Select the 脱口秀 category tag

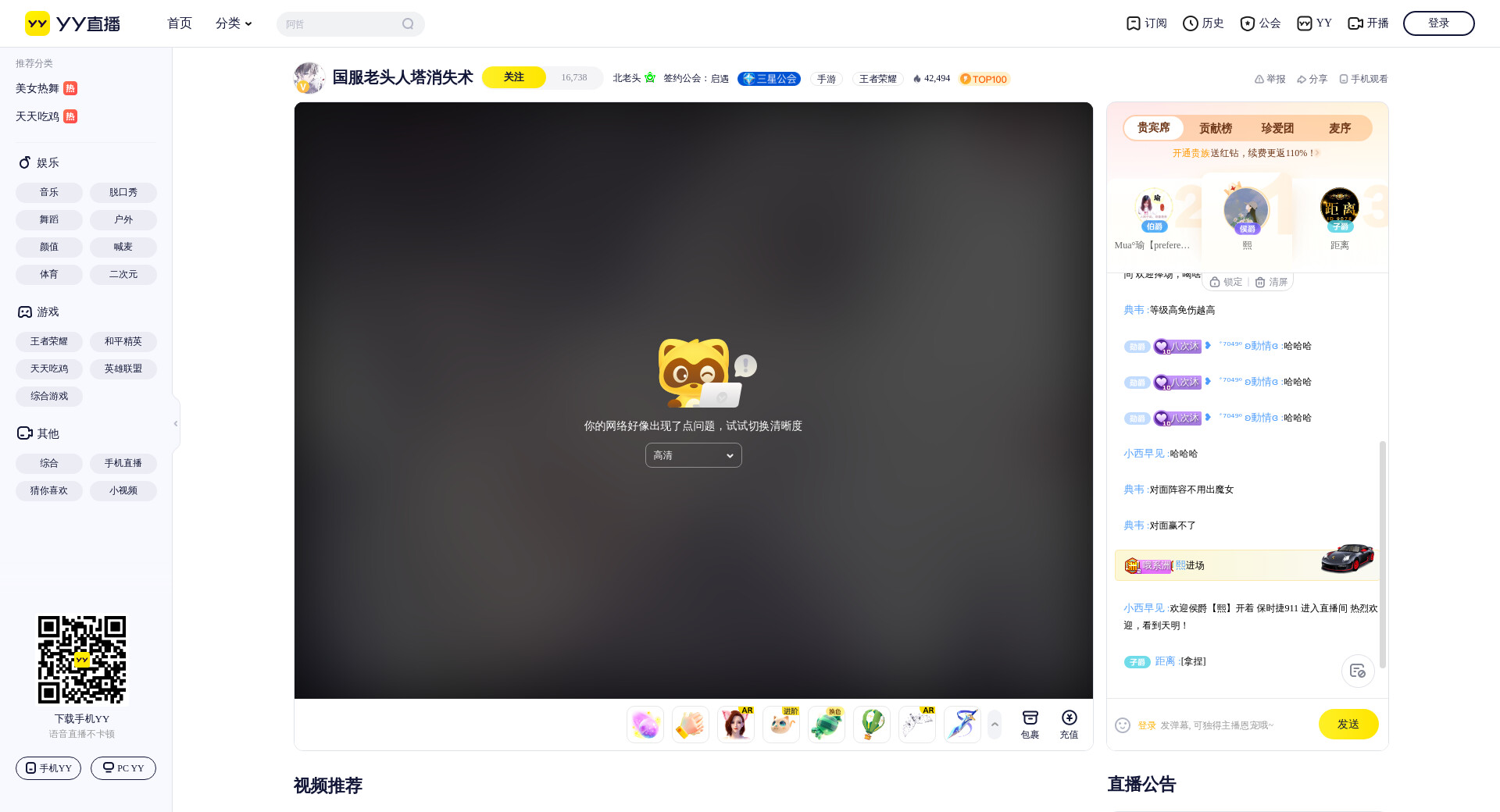coord(123,192)
